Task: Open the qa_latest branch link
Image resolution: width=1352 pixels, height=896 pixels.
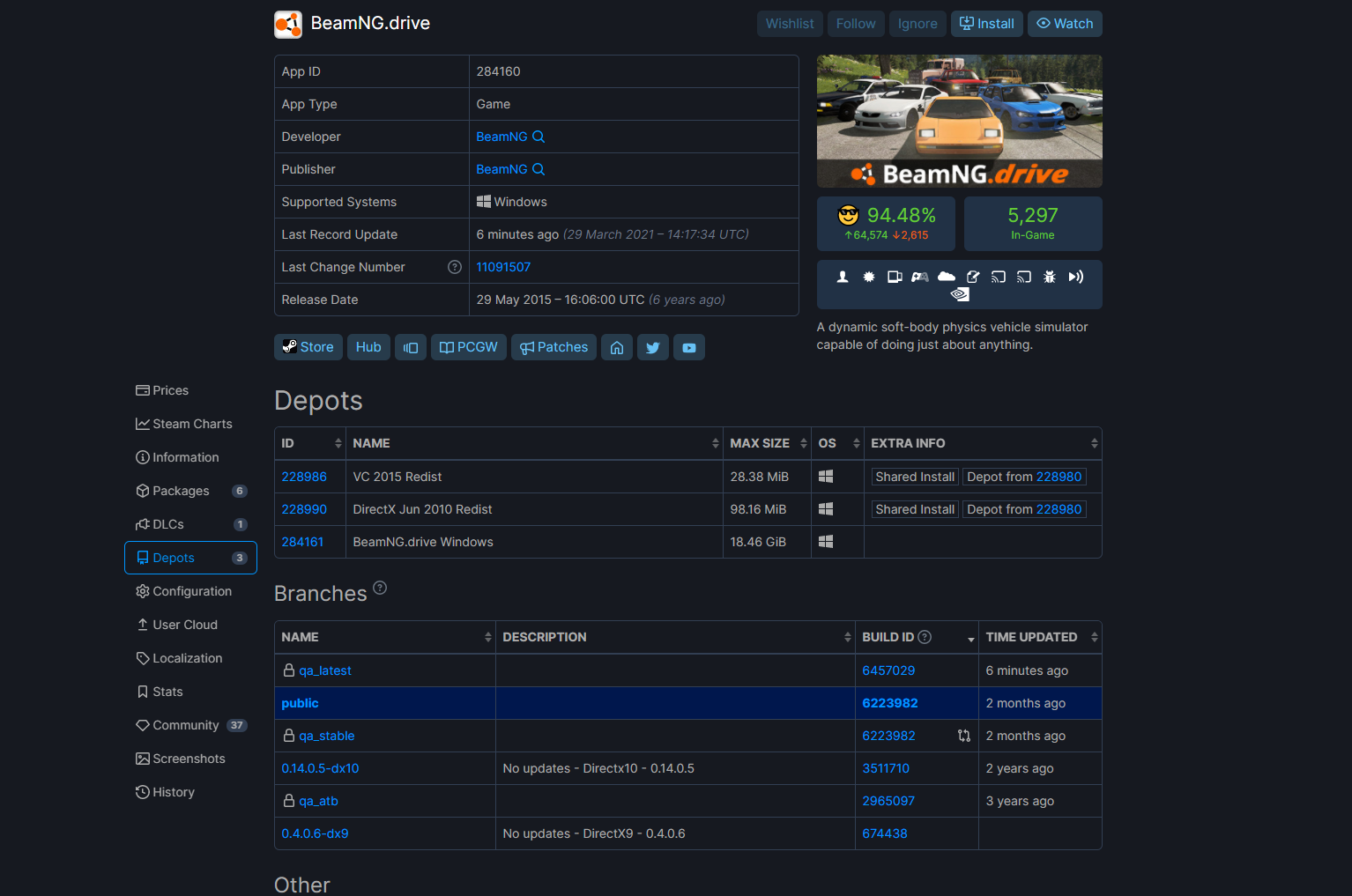Action: point(324,670)
